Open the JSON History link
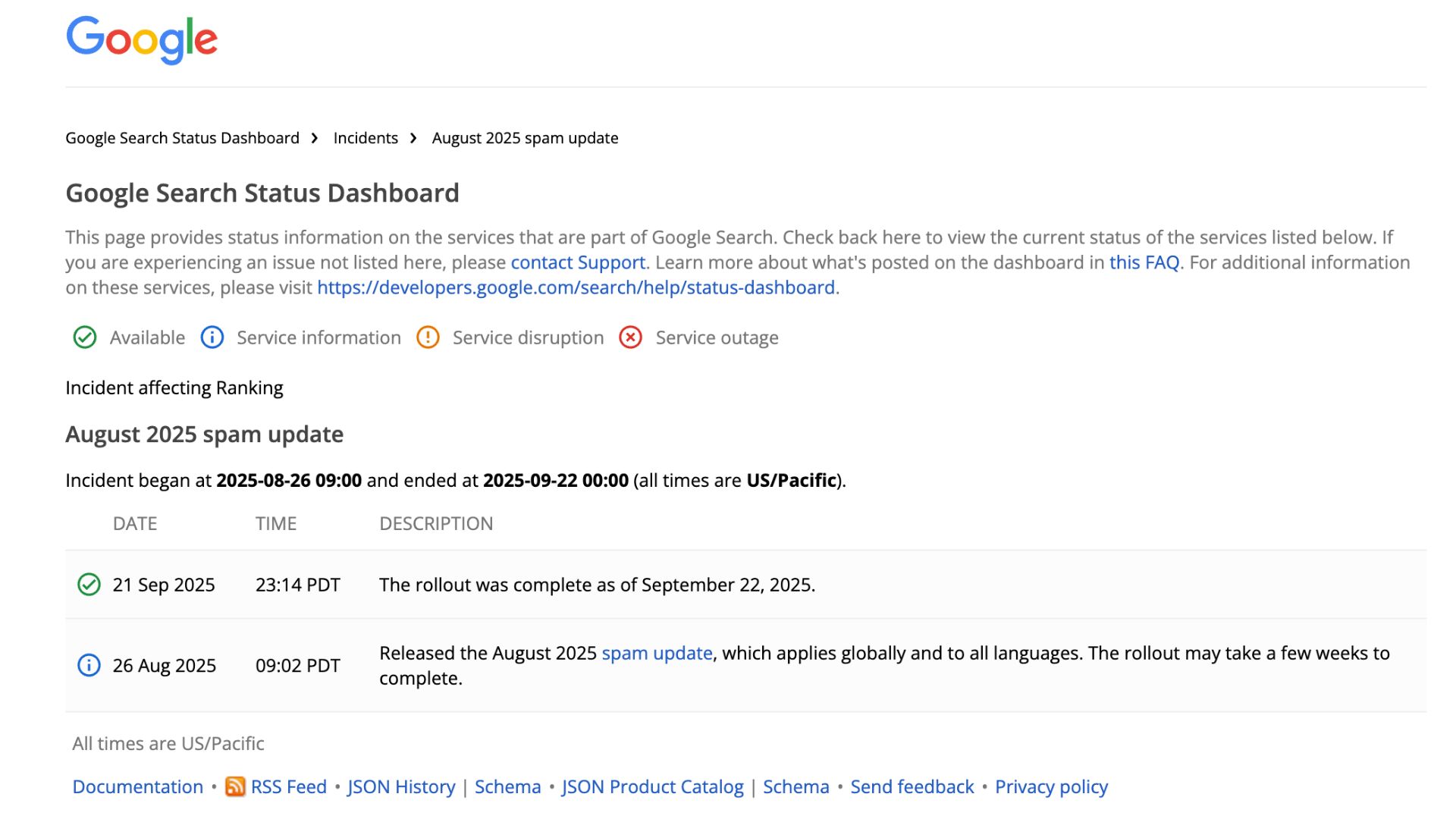Screen dimensions: 1456x819 coord(401,787)
